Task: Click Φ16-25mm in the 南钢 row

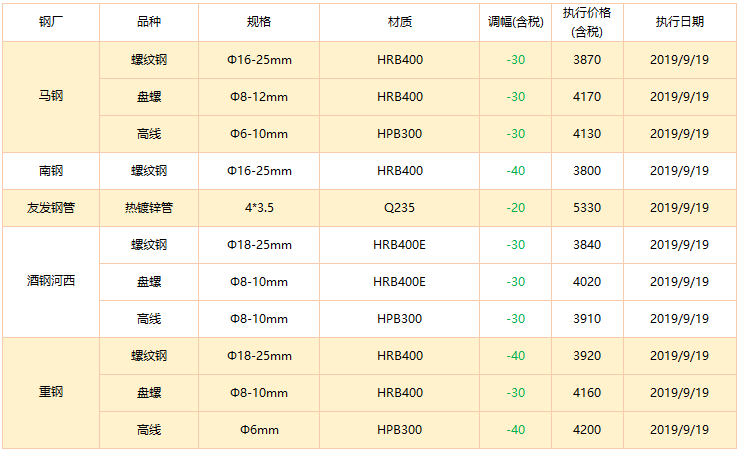Action: 259,171
